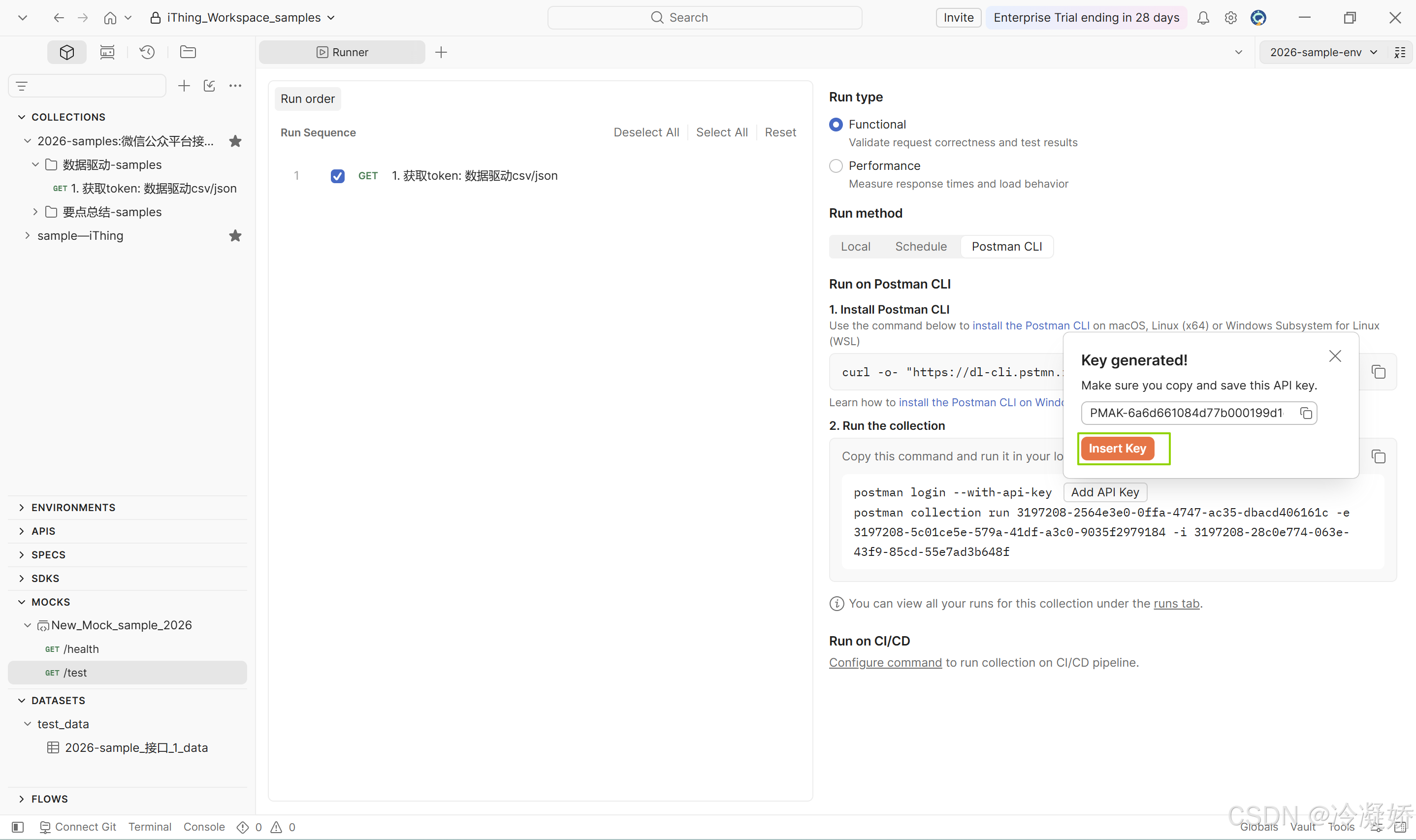Toggle the sidebar panel icon in status bar

tap(18, 827)
